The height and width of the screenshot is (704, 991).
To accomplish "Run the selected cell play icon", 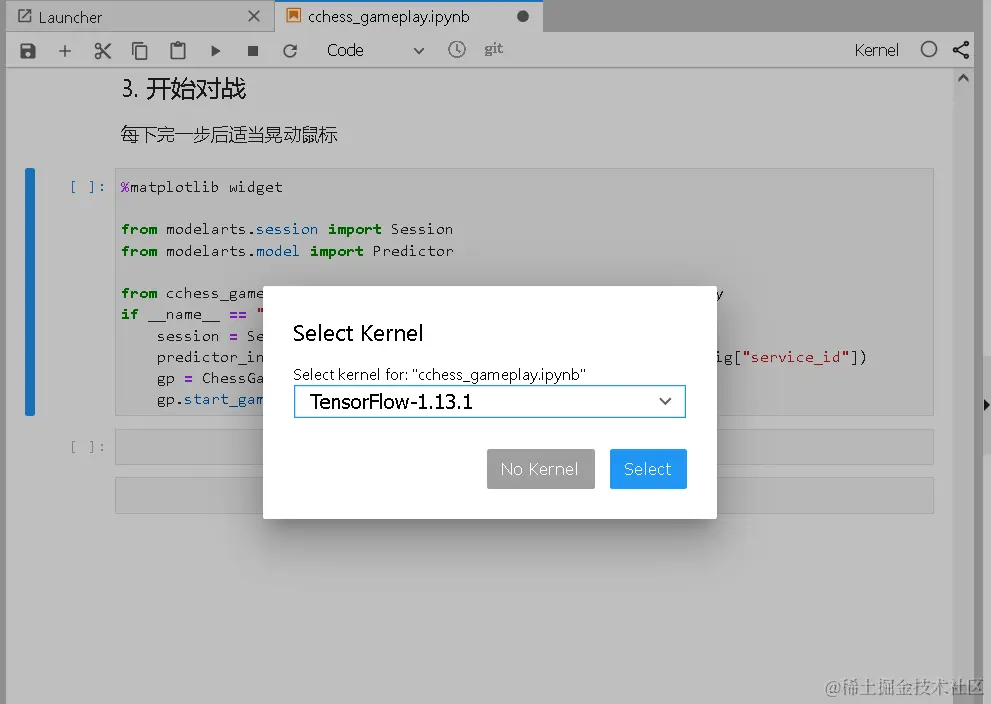I will point(216,51).
